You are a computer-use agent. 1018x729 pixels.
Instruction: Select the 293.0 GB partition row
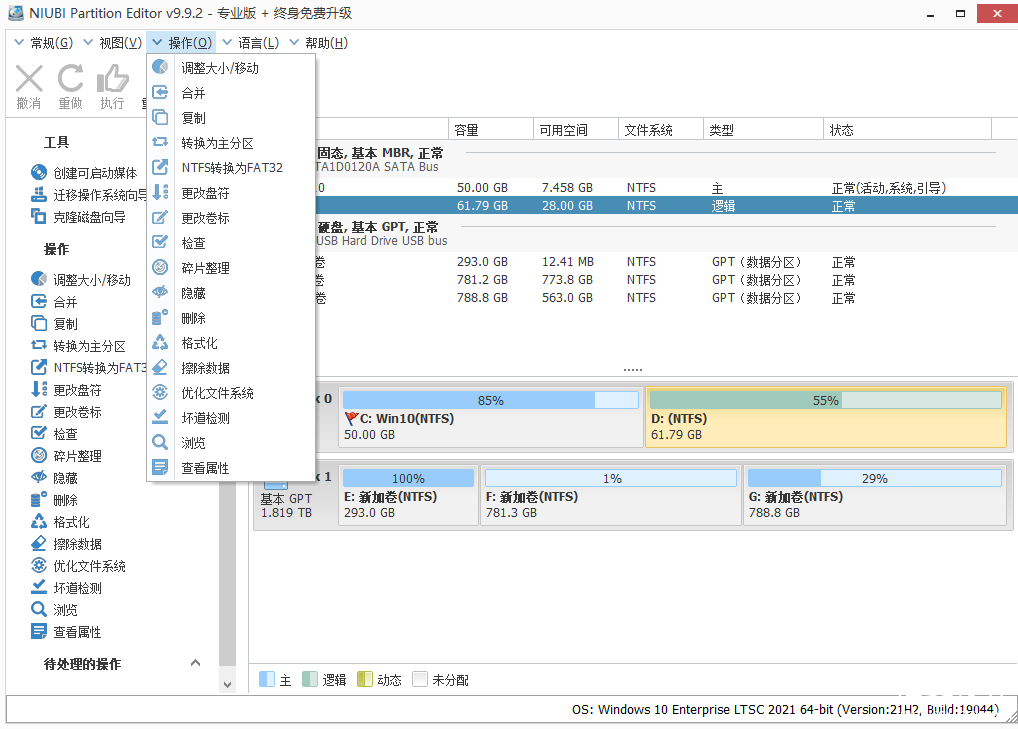click(x=667, y=262)
